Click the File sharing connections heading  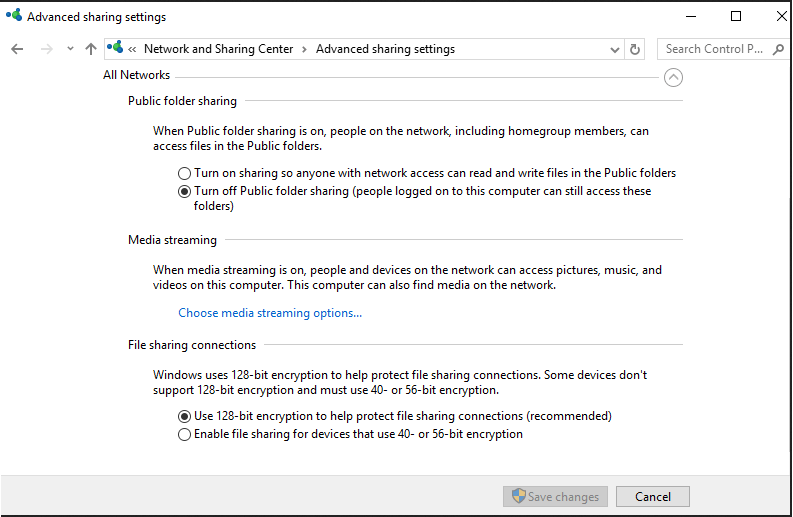point(192,345)
